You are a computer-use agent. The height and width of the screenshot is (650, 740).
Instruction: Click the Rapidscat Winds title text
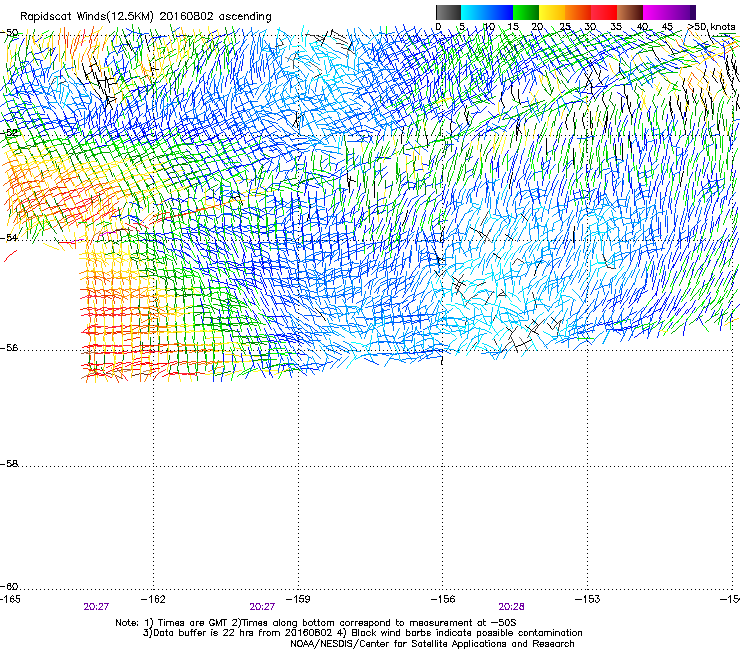(146, 16)
